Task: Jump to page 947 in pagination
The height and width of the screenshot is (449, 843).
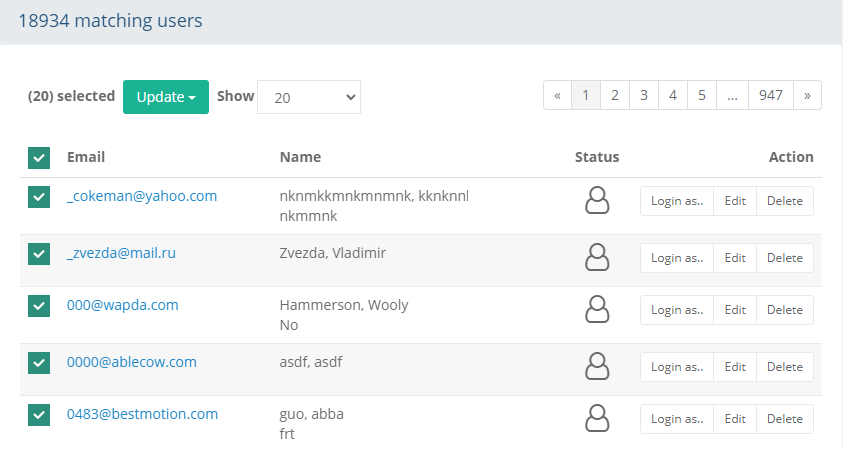Action: click(x=770, y=96)
